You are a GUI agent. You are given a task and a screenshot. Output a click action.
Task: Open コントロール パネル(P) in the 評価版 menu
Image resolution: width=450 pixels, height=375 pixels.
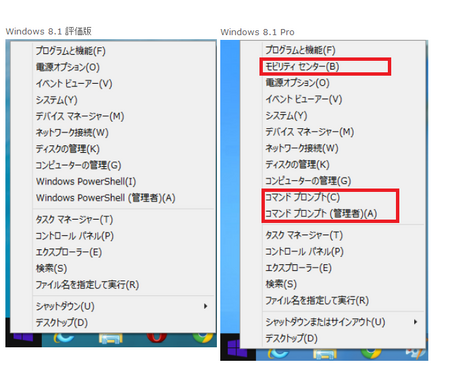click(113, 236)
